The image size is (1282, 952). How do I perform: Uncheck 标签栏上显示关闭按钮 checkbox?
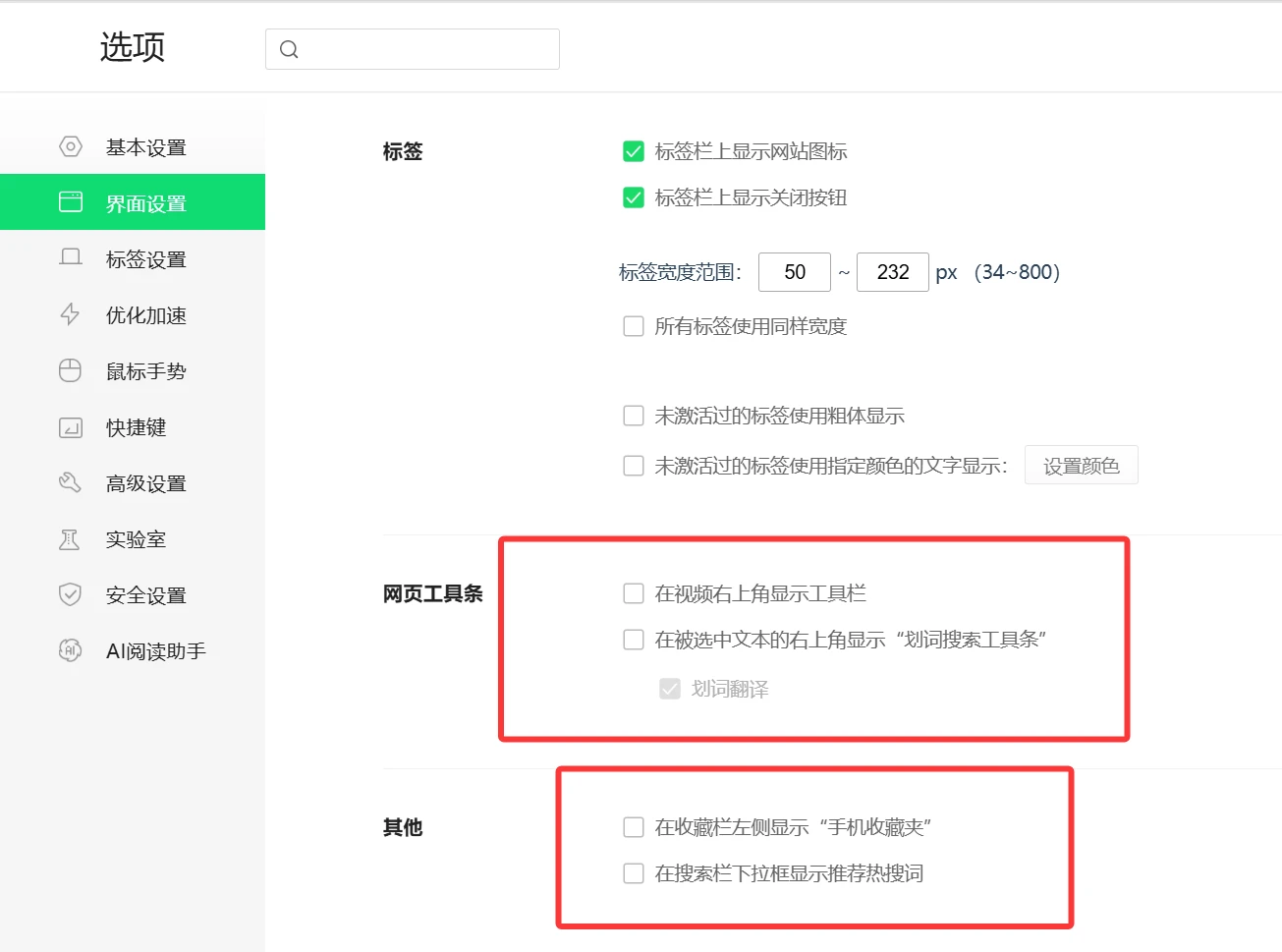634,197
